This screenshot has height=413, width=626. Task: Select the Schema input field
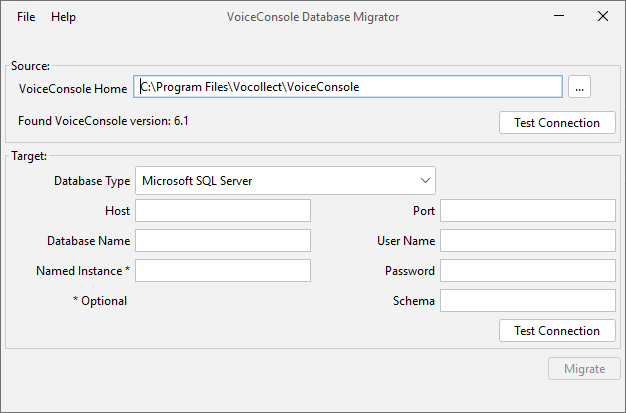point(527,300)
